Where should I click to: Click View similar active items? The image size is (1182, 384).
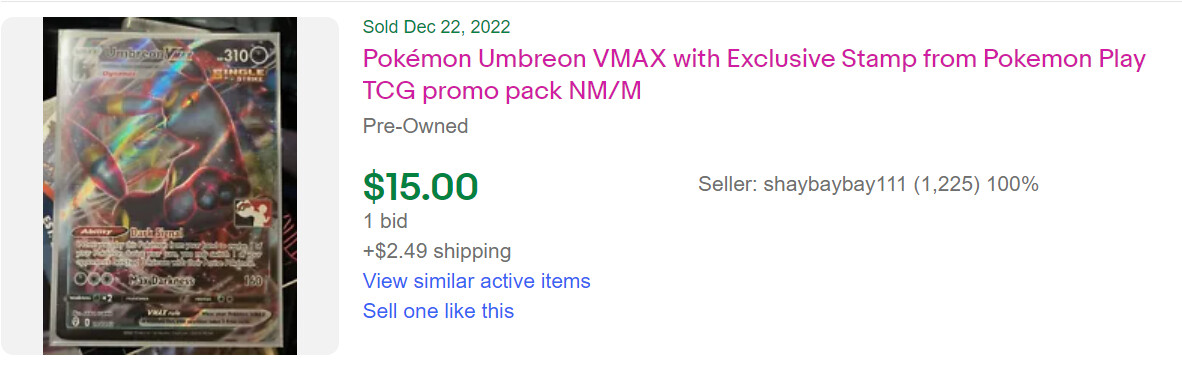coord(476,281)
